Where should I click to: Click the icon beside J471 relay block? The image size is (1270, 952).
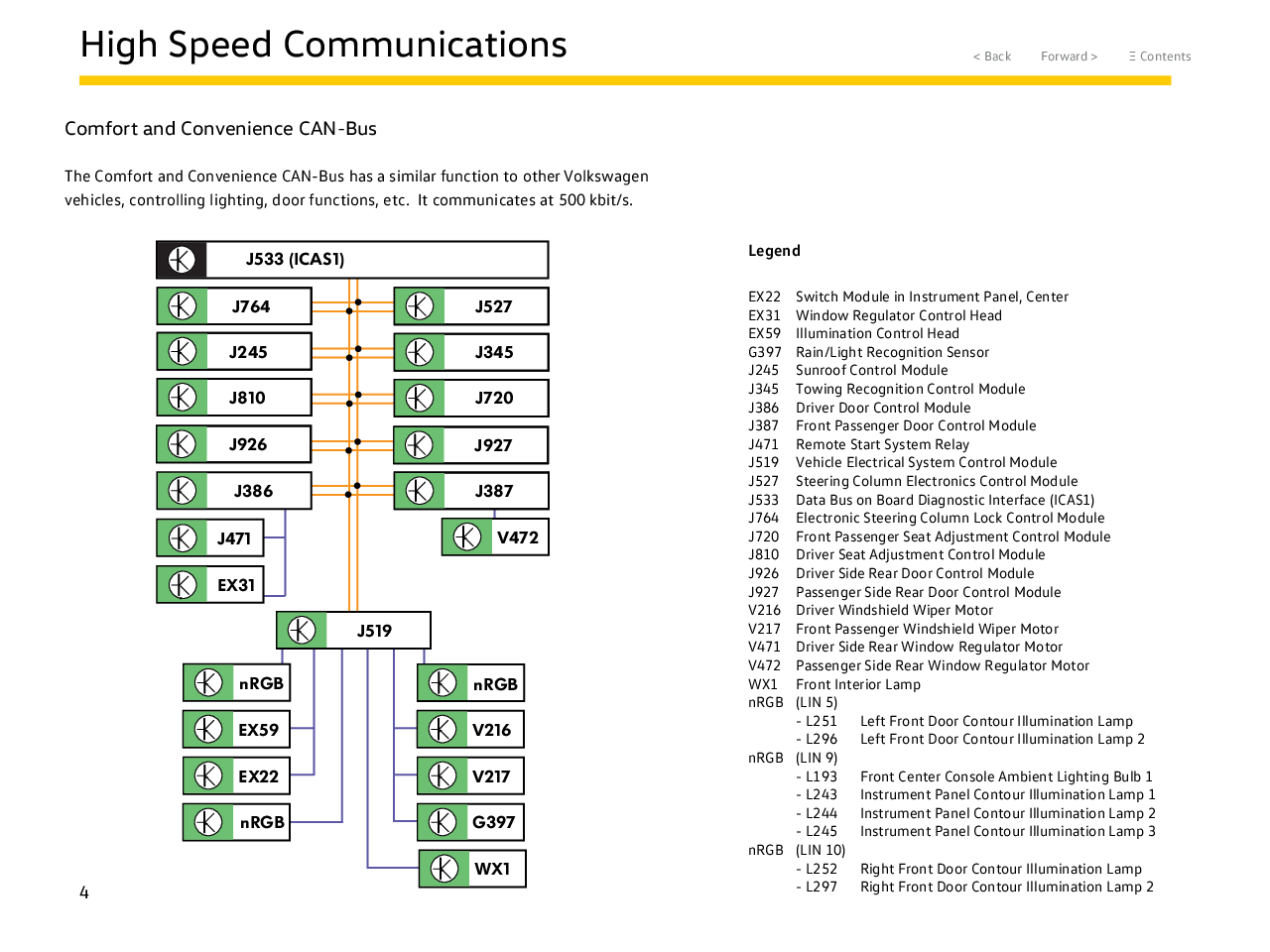coord(183,538)
